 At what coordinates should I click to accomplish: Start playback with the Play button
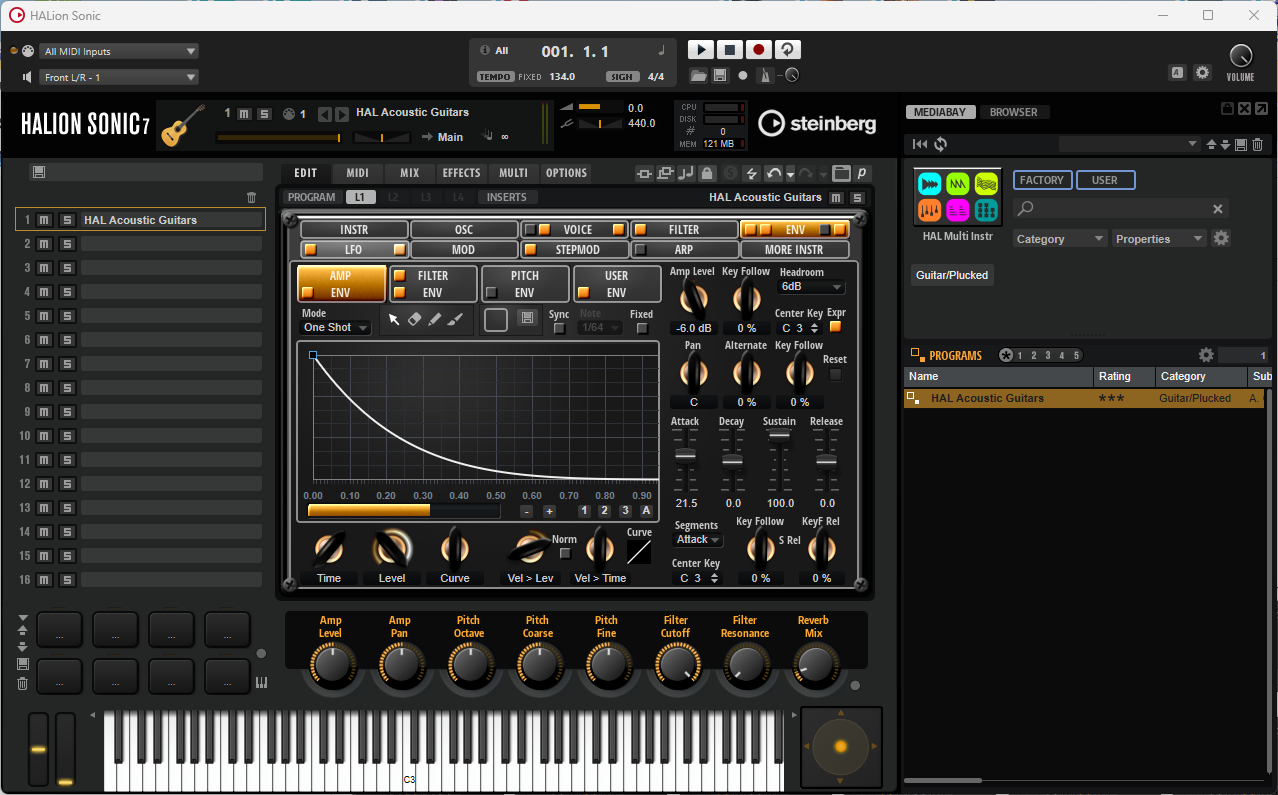(x=701, y=50)
